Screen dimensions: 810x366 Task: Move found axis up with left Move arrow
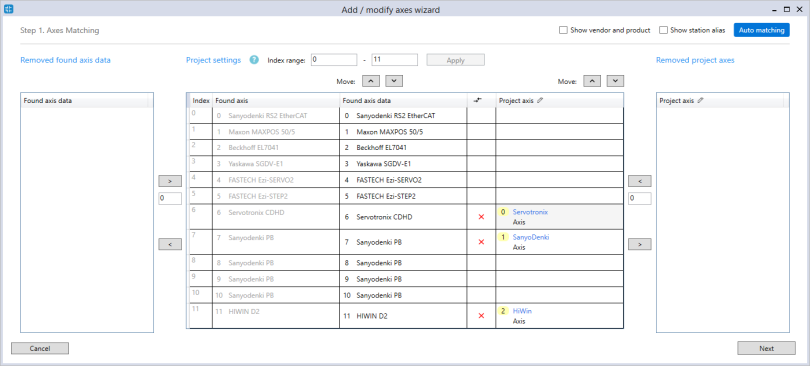coord(371,81)
